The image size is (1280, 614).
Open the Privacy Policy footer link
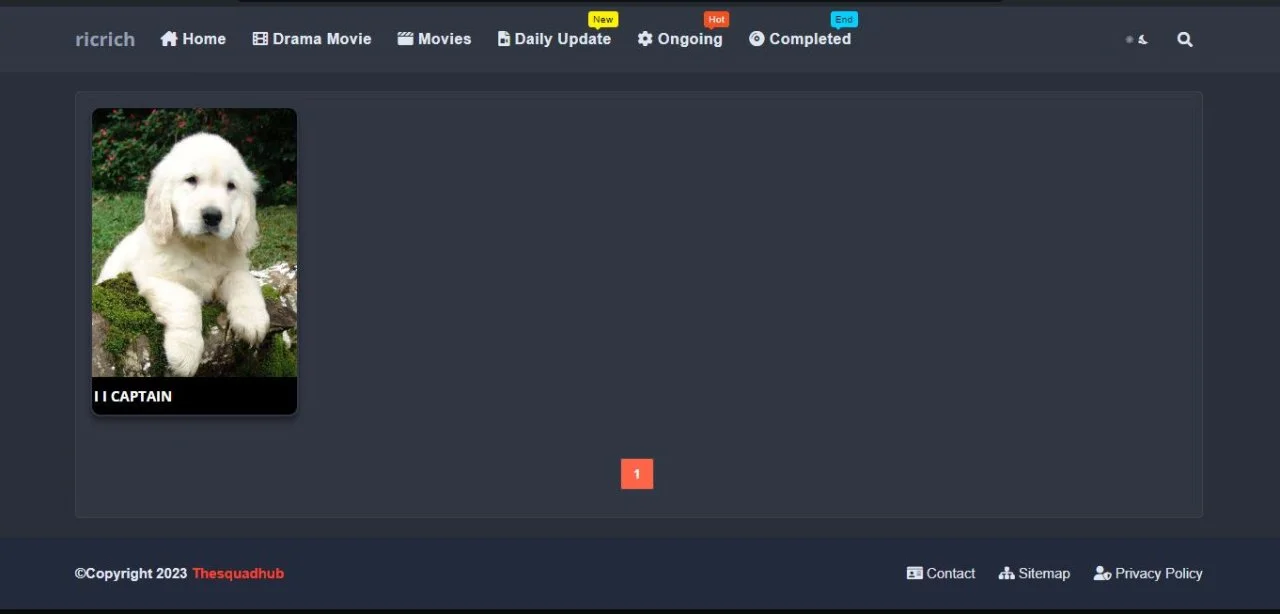[x=1159, y=573]
